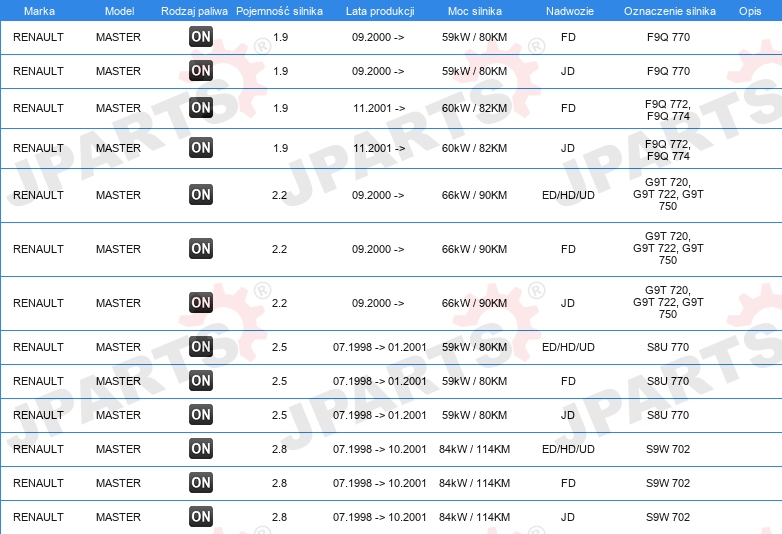Click ON badge in 60kW/82KM JD row
The image size is (782, 534).
[x=201, y=148]
